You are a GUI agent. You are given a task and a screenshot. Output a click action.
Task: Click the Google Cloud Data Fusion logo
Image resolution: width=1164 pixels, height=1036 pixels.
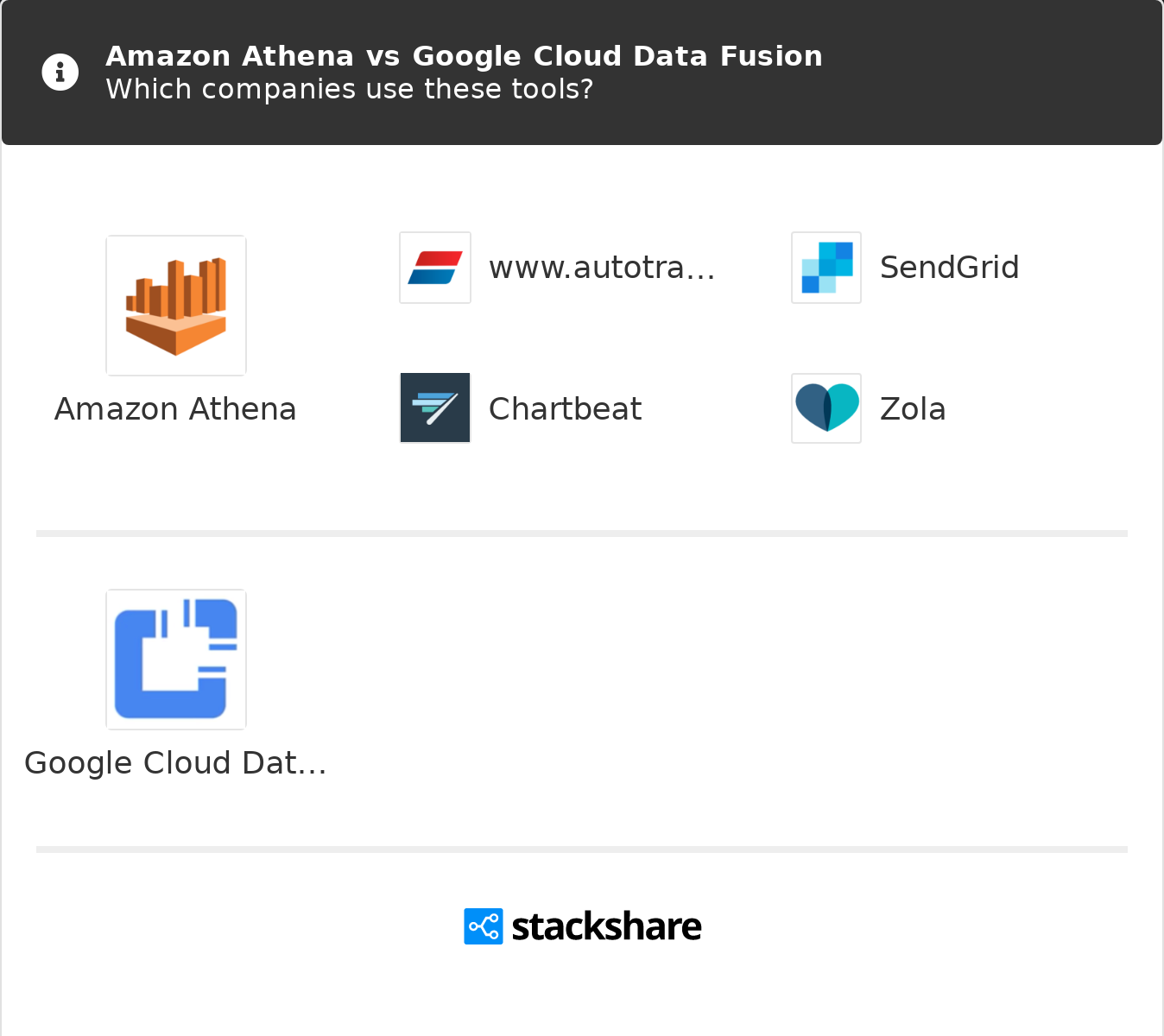(x=176, y=660)
